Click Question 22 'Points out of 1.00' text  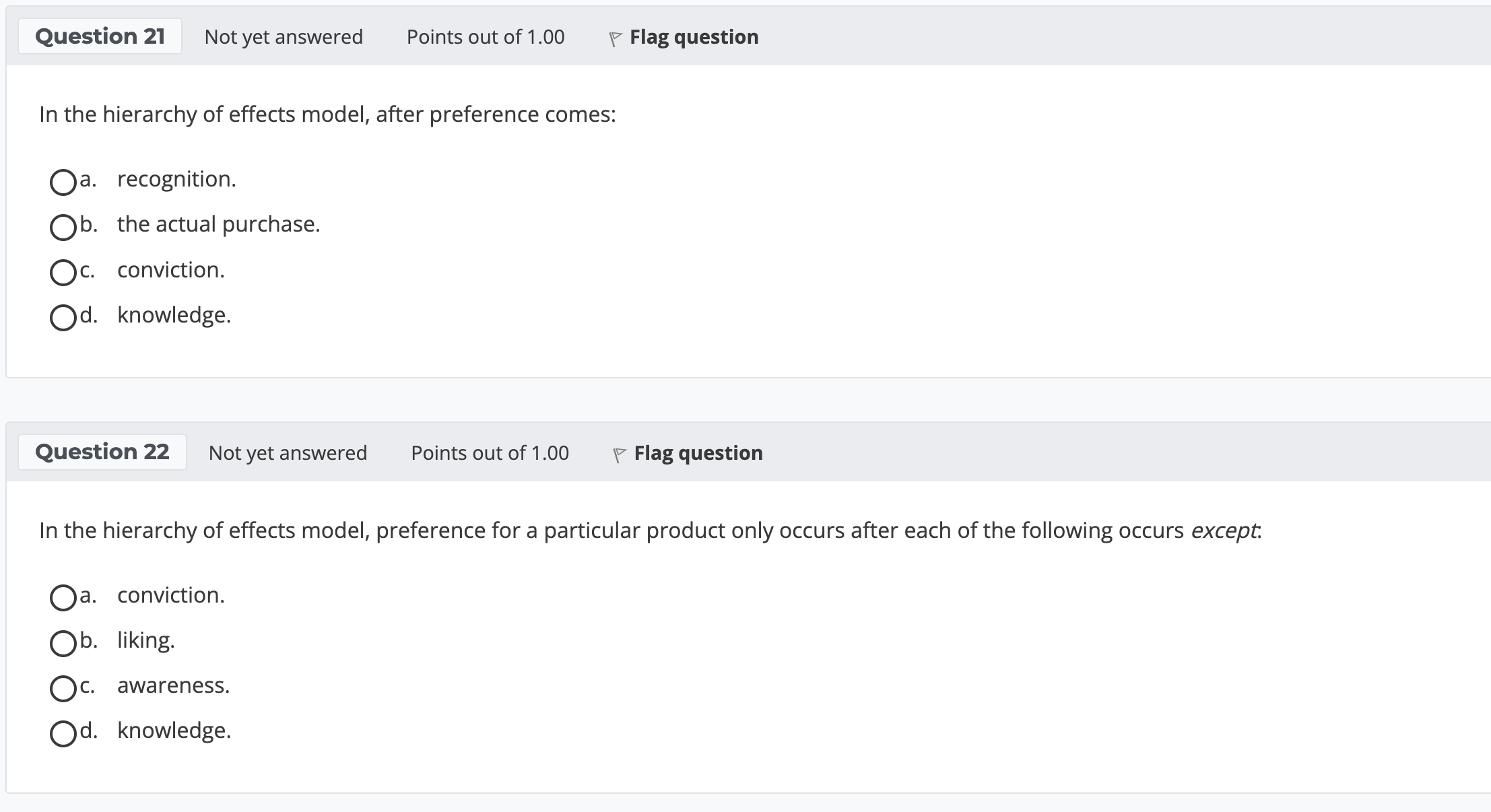[490, 453]
